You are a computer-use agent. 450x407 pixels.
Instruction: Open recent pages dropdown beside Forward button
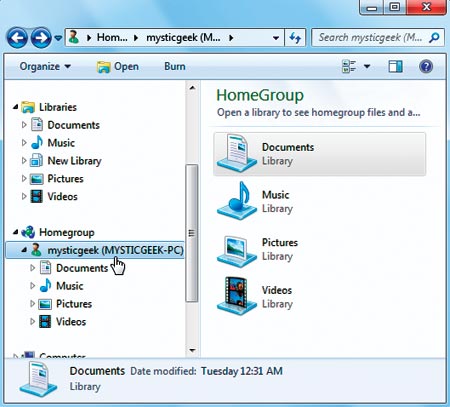pyautogui.click(x=58, y=38)
